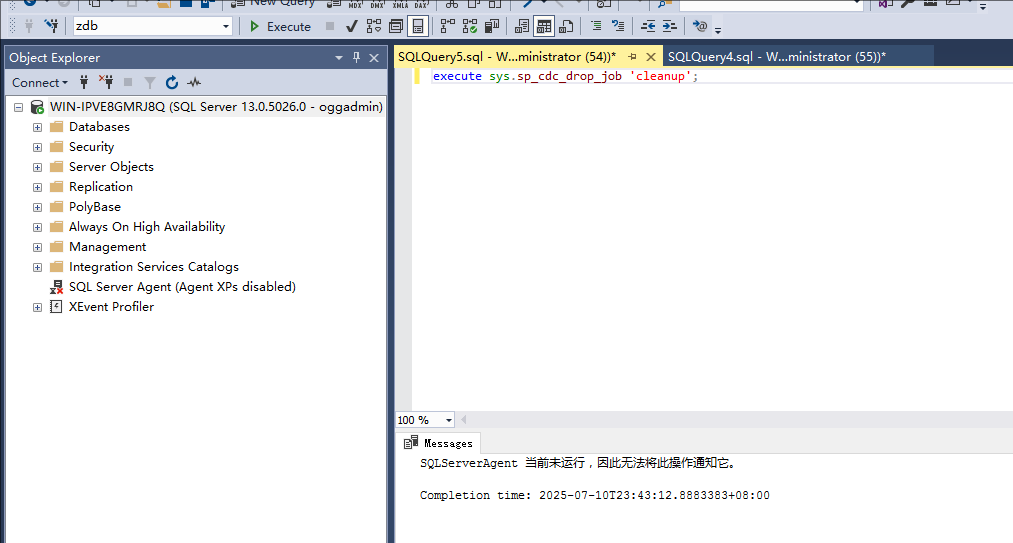Increase indent of the query

coord(670,27)
